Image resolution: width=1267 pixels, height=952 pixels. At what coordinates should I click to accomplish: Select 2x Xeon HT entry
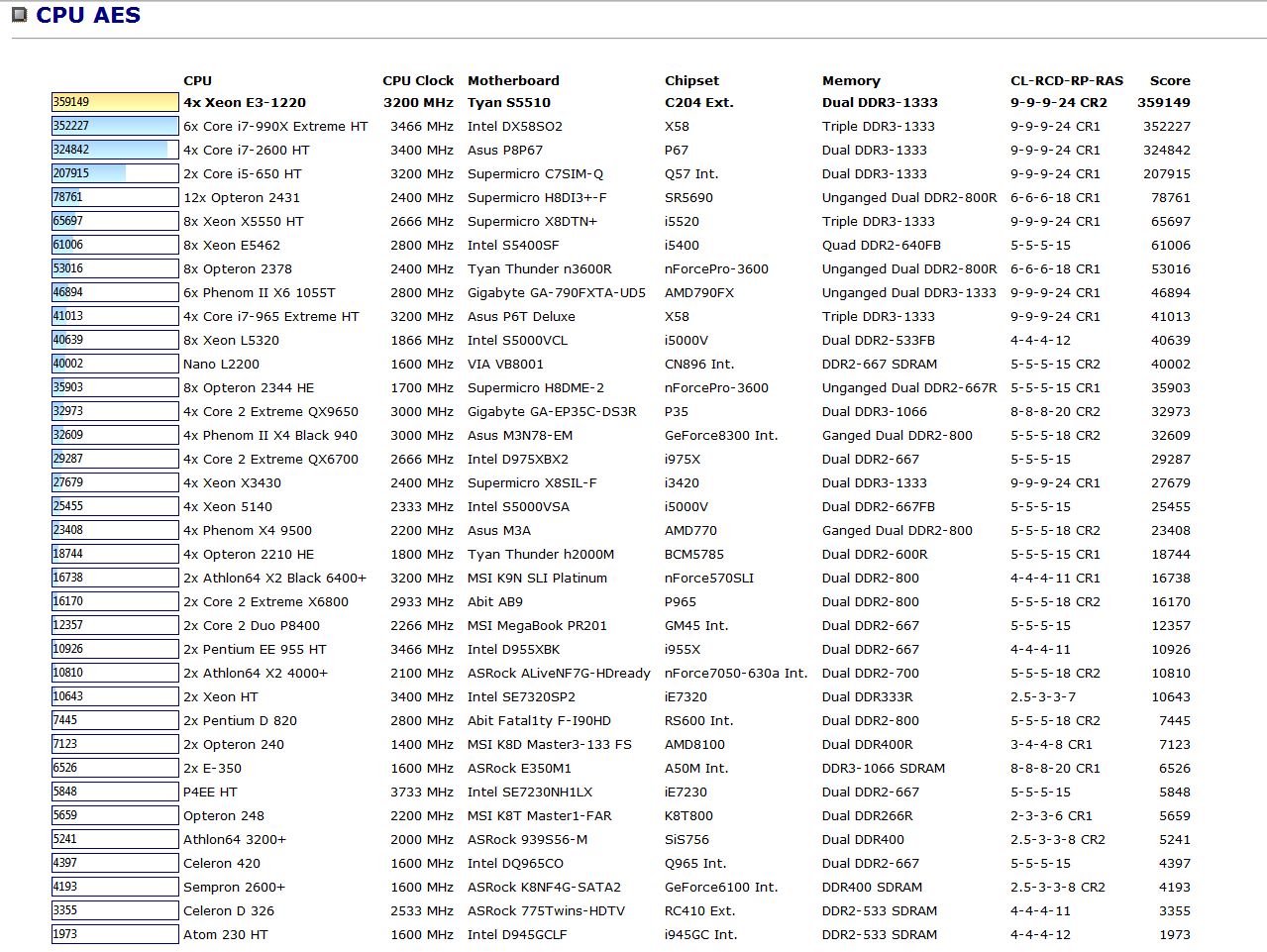click(x=220, y=696)
